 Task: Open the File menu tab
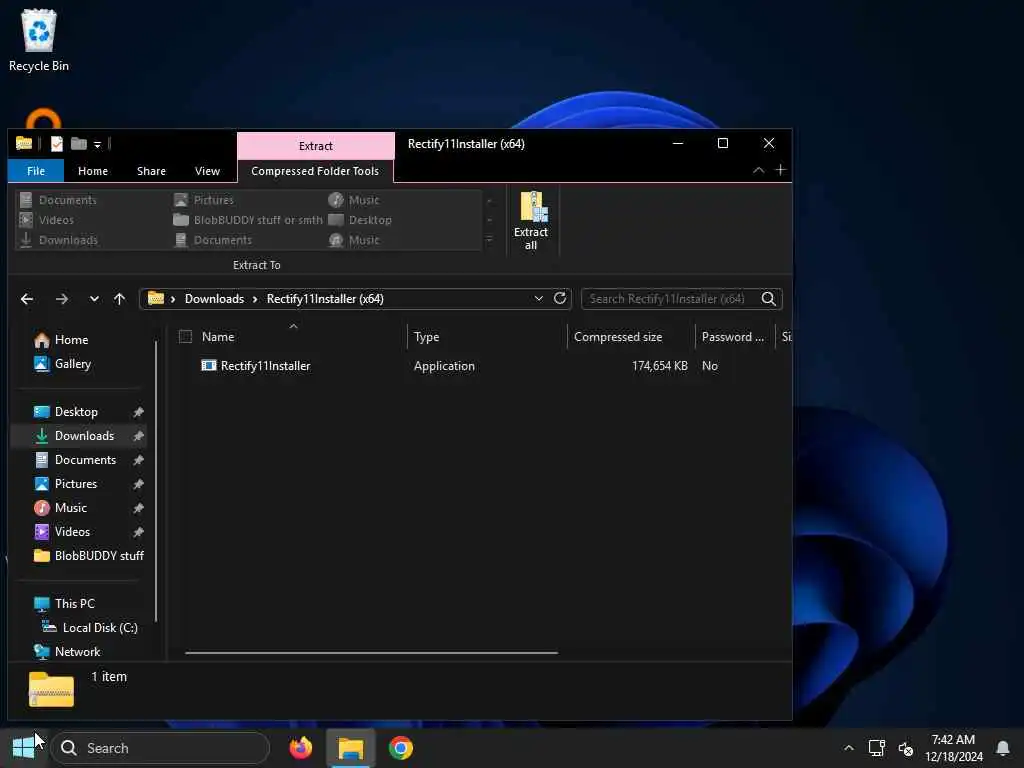click(x=36, y=171)
